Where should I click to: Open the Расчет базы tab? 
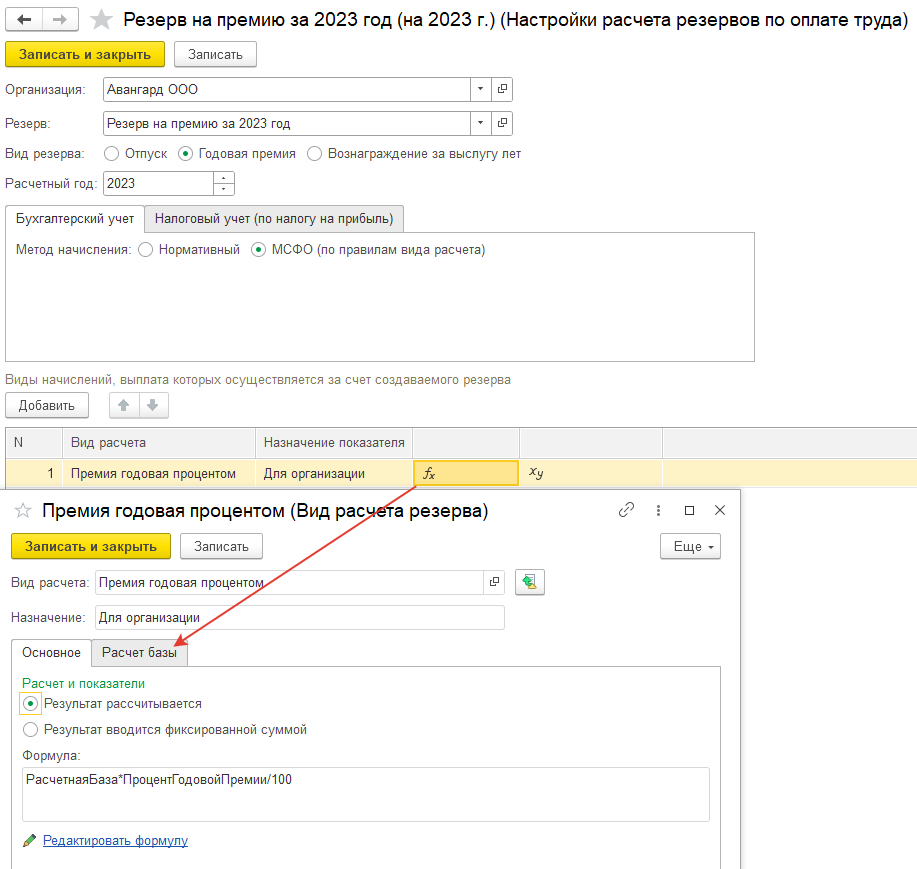pos(139,653)
